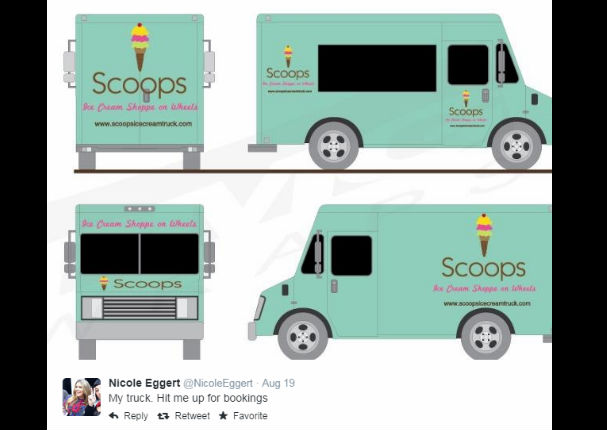Open the Nicole Eggert display name link

144,383
